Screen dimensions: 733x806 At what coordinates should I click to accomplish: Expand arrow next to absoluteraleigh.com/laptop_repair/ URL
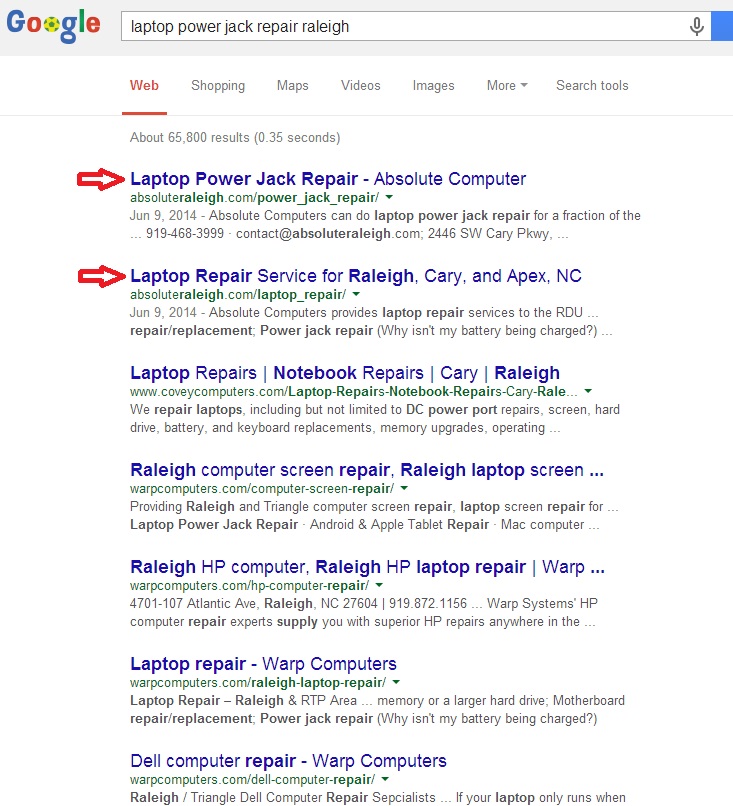(x=356, y=294)
